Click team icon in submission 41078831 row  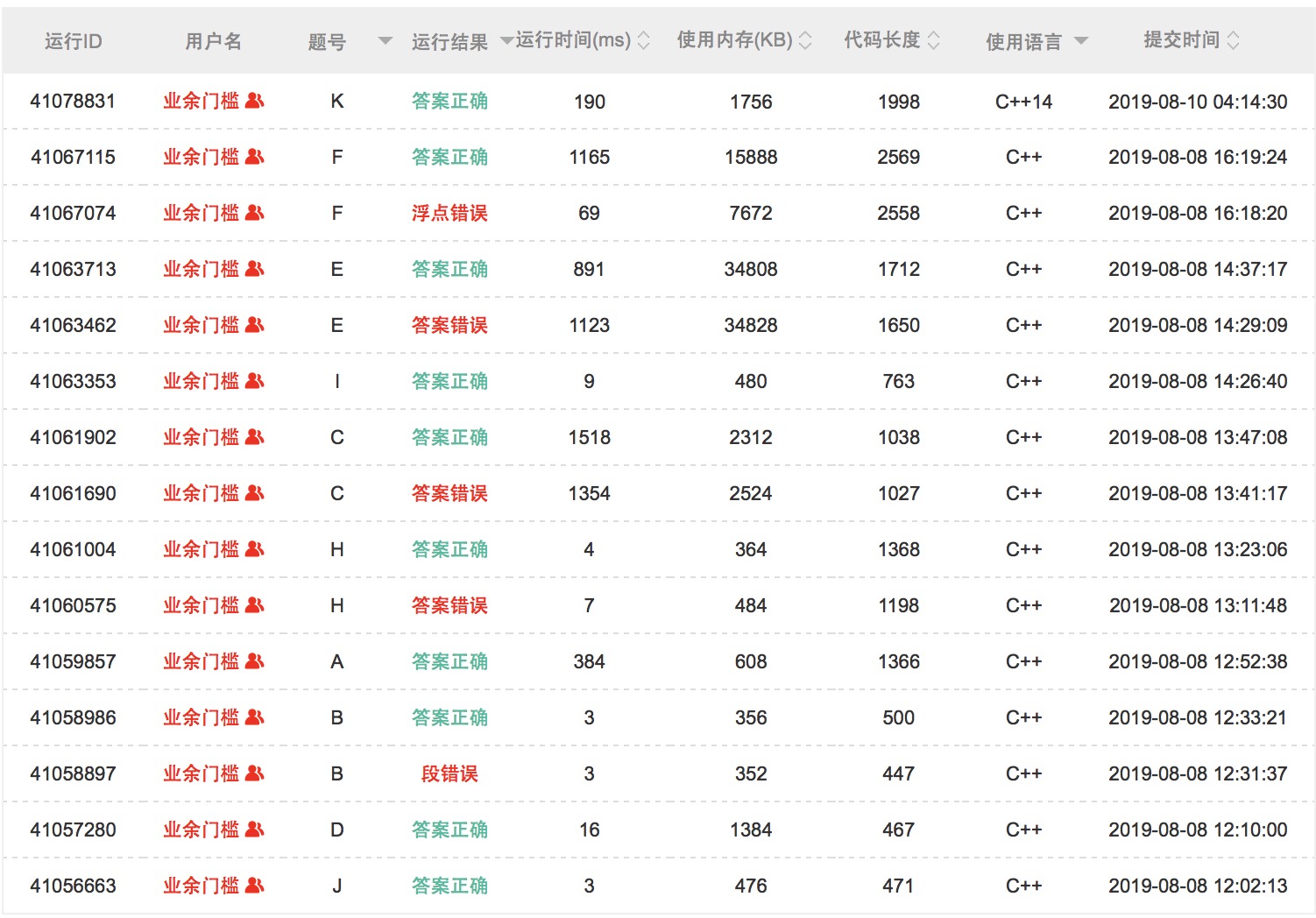(x=255, y=101)
